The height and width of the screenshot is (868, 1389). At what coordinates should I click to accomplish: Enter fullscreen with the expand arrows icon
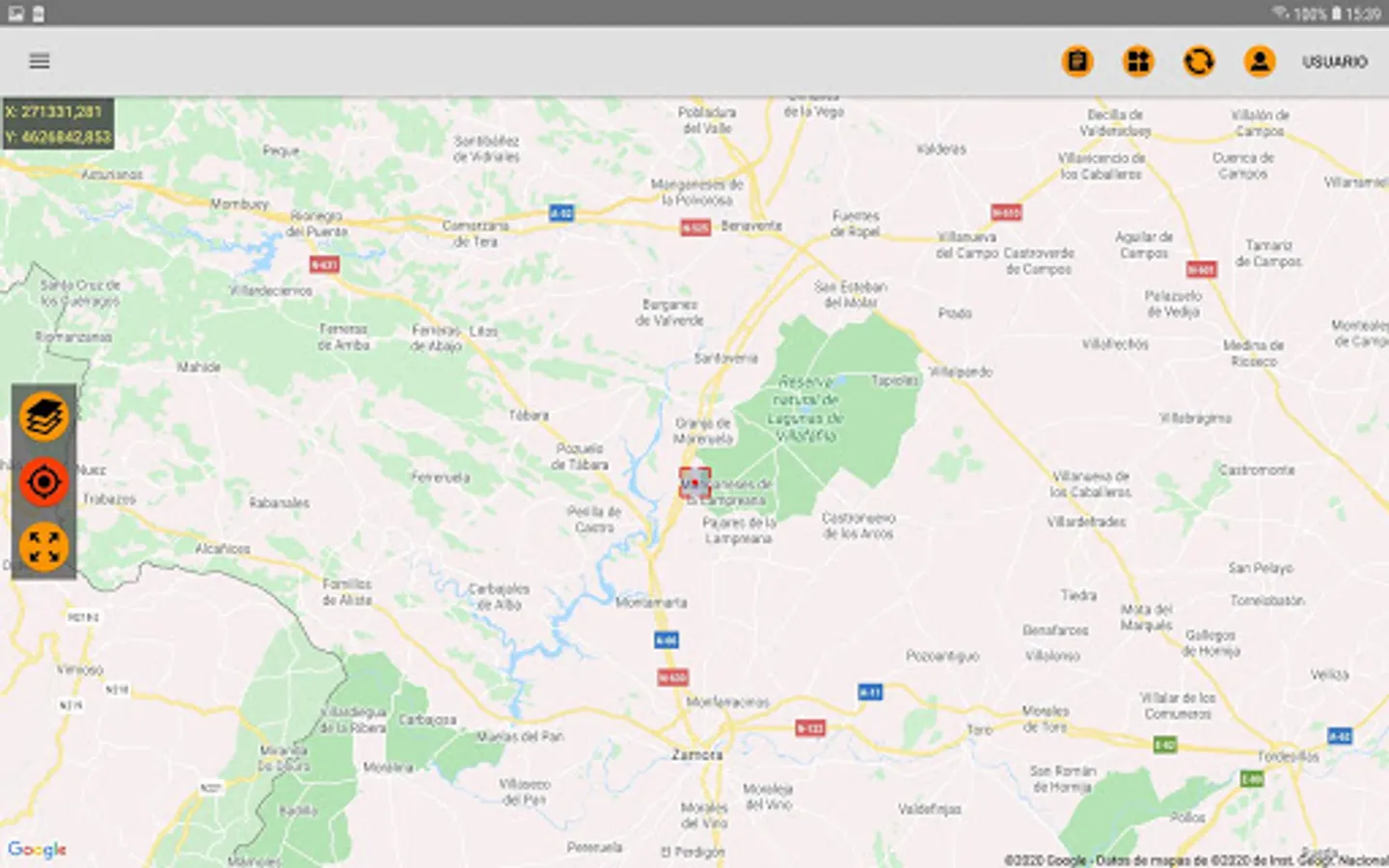[42, 546]
